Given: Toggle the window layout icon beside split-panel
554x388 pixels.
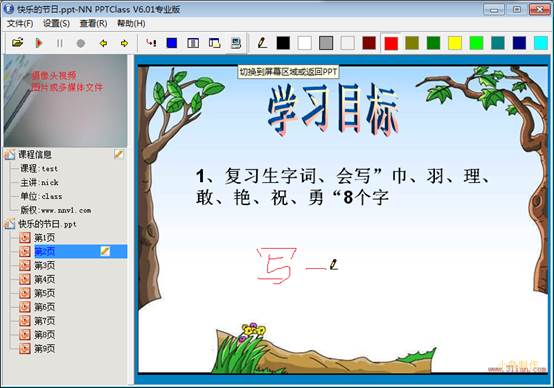Looking at the screenshot, I should [214, 43].
